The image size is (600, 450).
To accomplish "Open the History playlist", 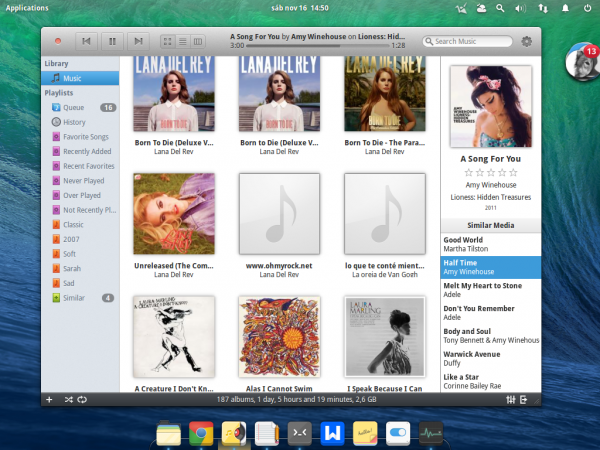I will click(x=80, y=122).
